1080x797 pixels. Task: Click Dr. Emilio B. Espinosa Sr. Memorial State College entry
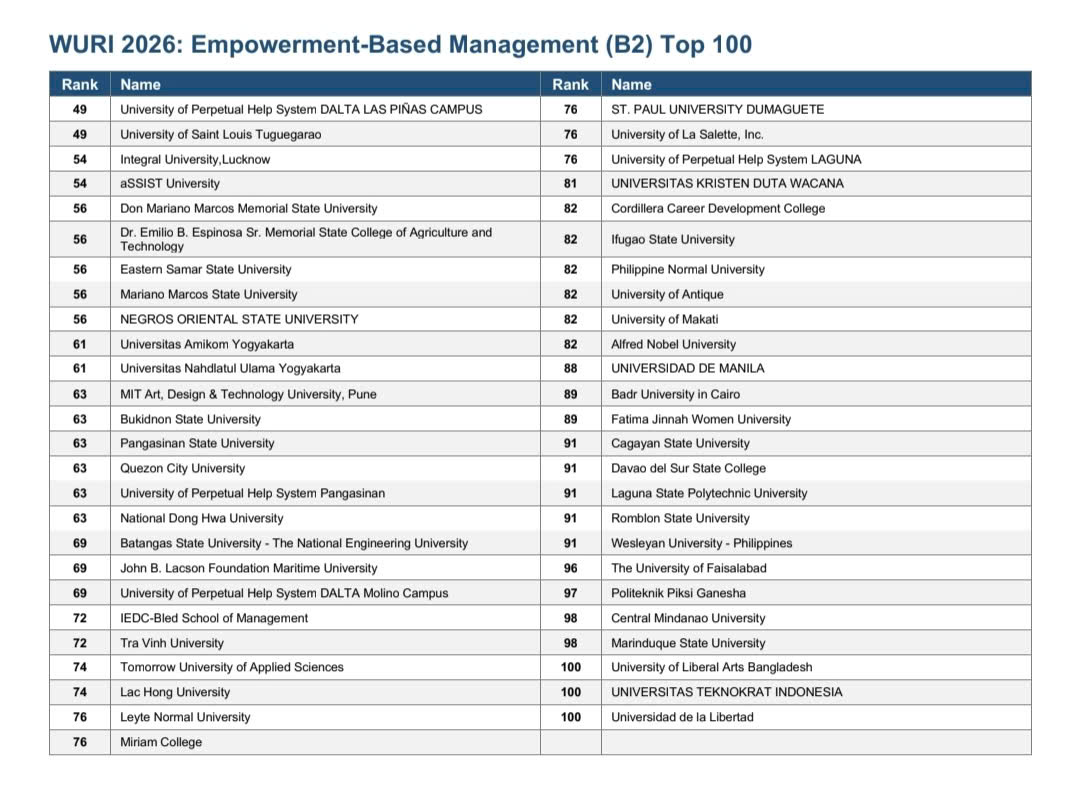click(306, 239)
